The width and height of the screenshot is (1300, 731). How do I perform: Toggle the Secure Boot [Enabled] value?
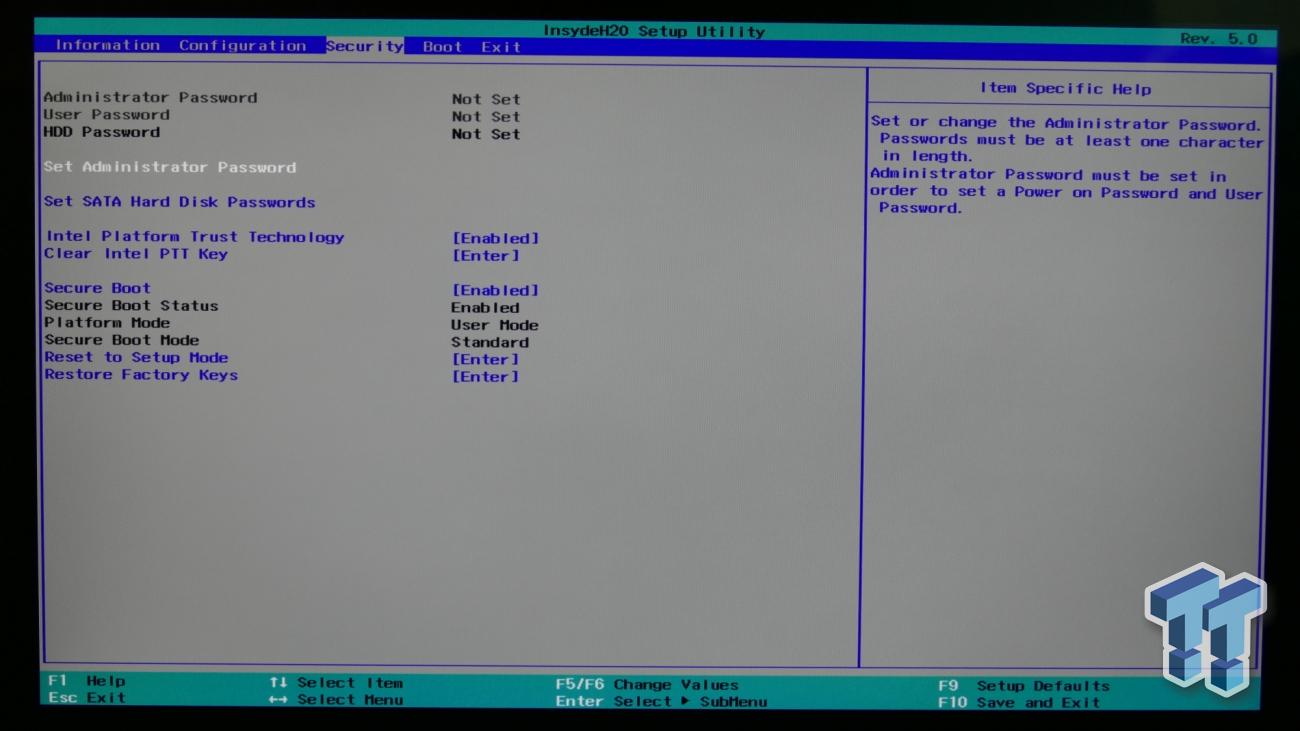(x=495, y=290)
